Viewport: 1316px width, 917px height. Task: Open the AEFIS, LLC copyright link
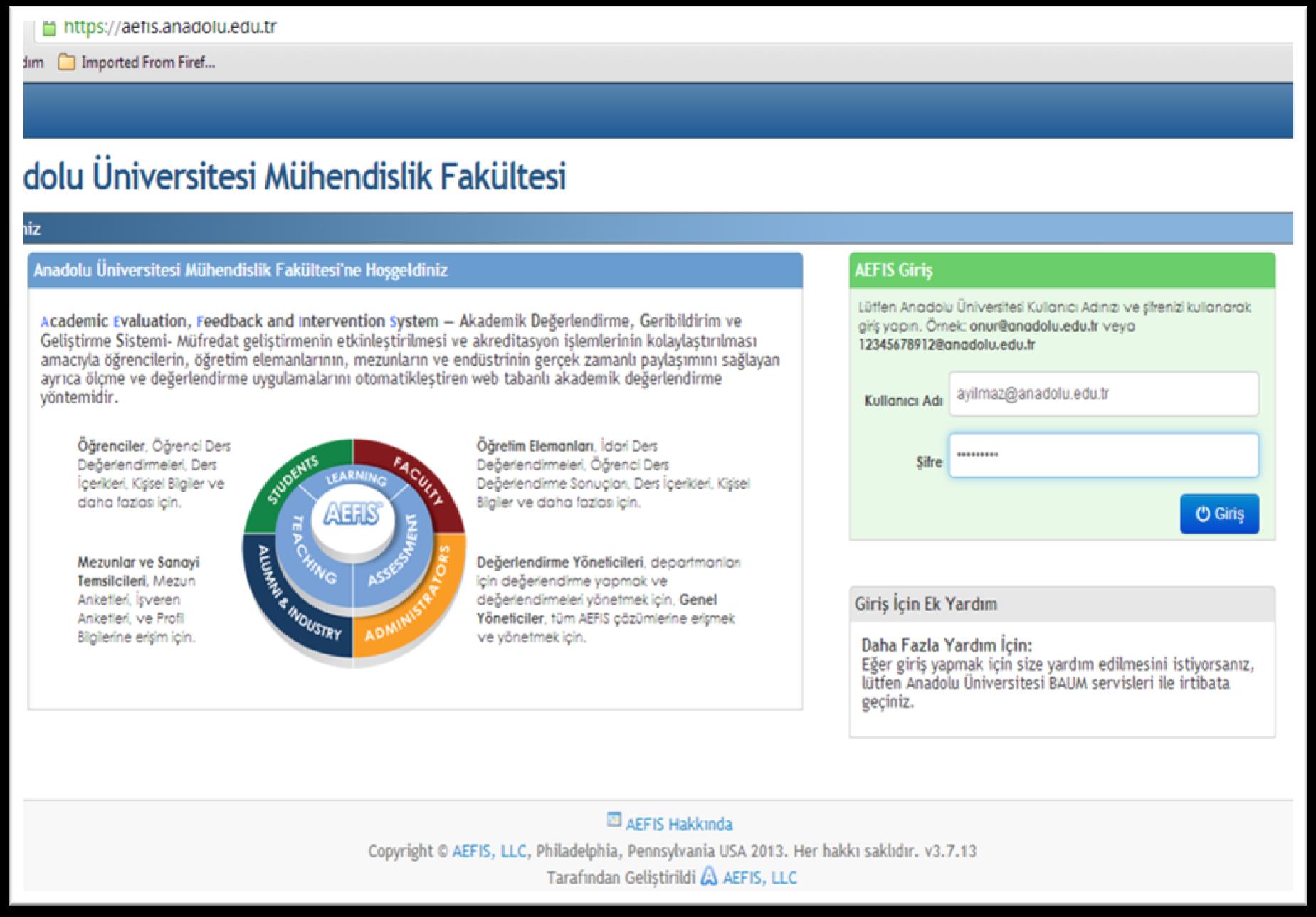pos(489,851)
